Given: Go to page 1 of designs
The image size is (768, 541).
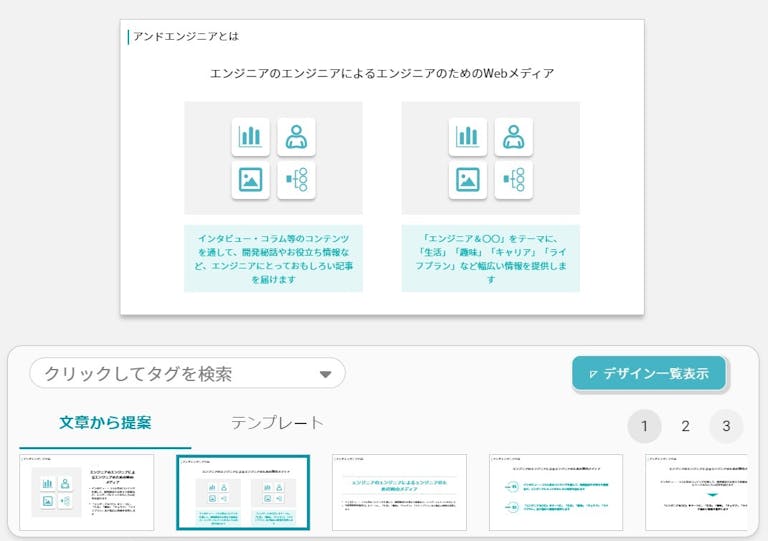Looking at the screenshot, I should (644, 426).
